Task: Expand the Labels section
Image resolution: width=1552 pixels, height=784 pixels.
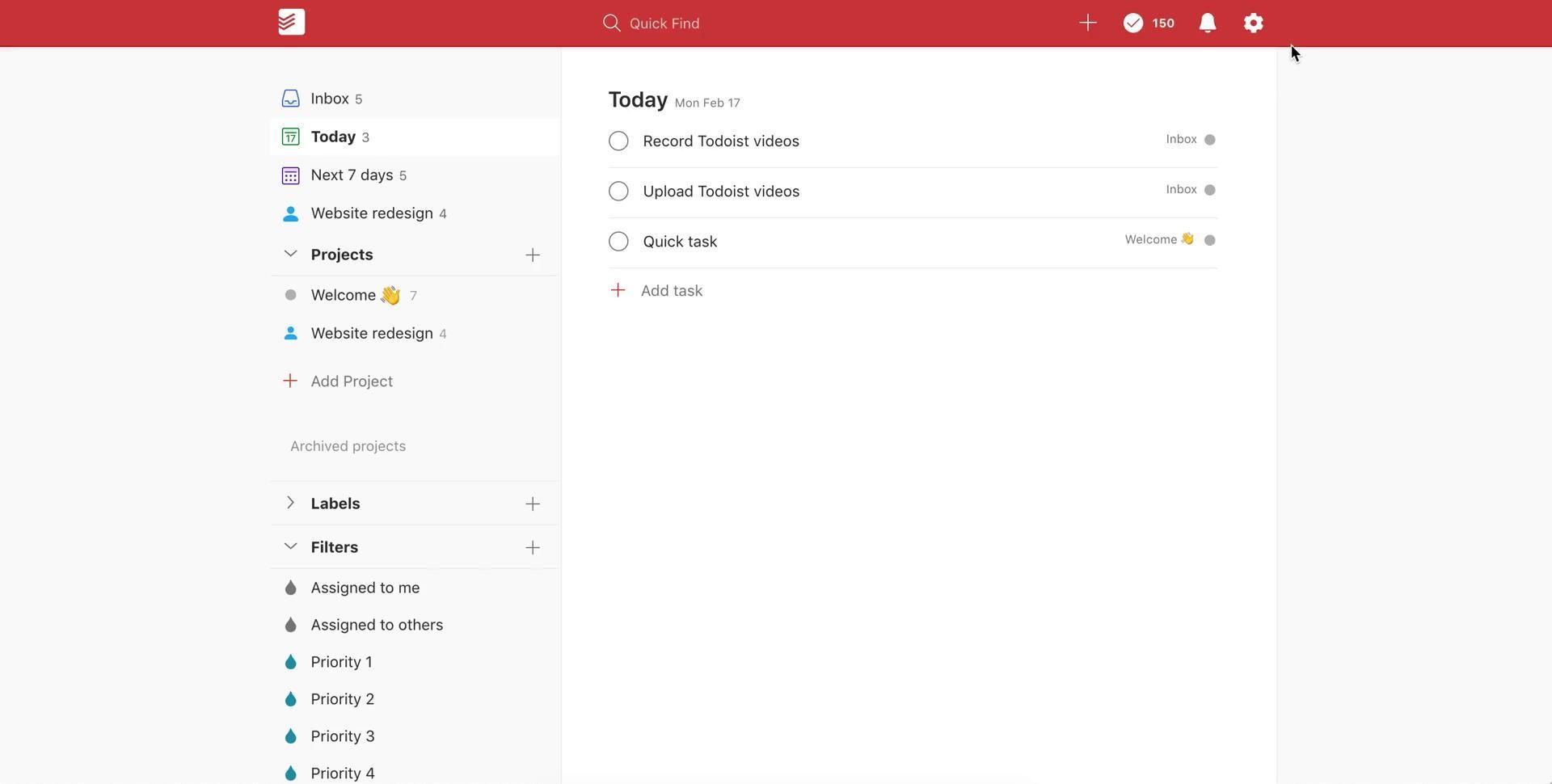Action: pyautogui.click(x=290, y=504)
